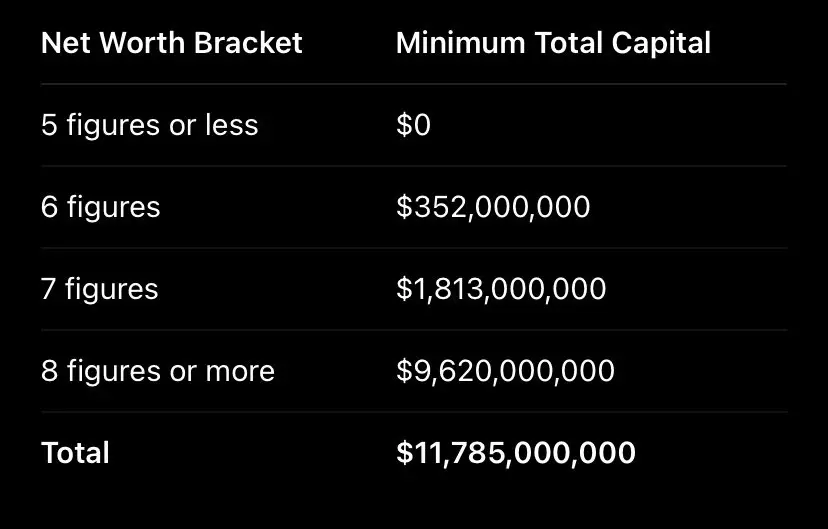The height and width of the screenshot is (529, 828).
Task: Click the word less in first bracket
Action: [232, 125]
